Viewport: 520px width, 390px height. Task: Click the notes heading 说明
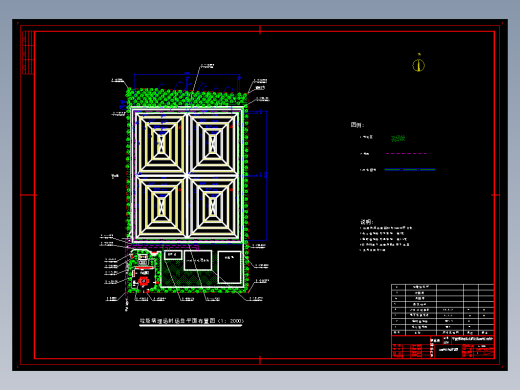[367, 222]
